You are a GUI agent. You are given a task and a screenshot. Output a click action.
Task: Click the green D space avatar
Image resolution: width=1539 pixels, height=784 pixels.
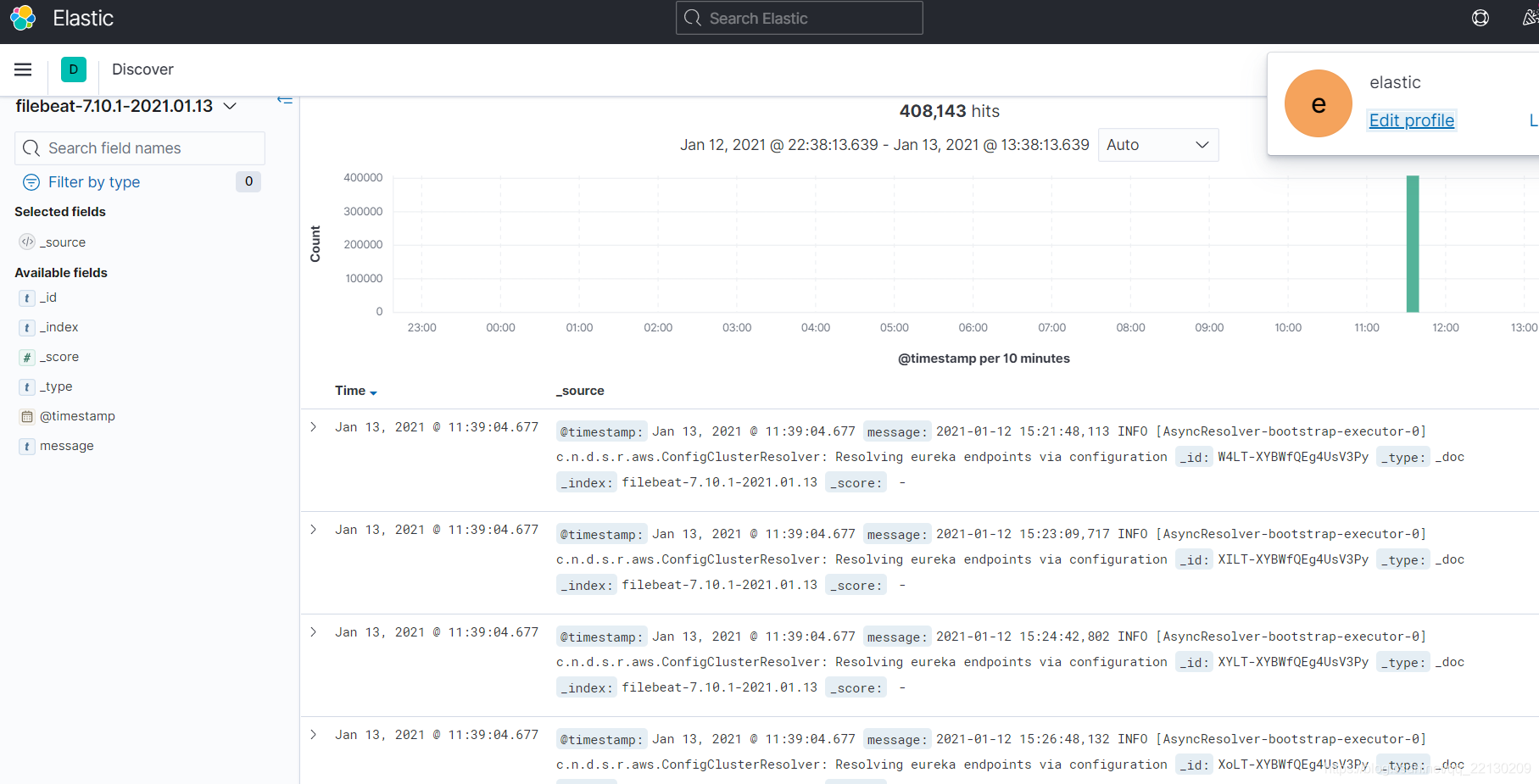coord(74,70)
